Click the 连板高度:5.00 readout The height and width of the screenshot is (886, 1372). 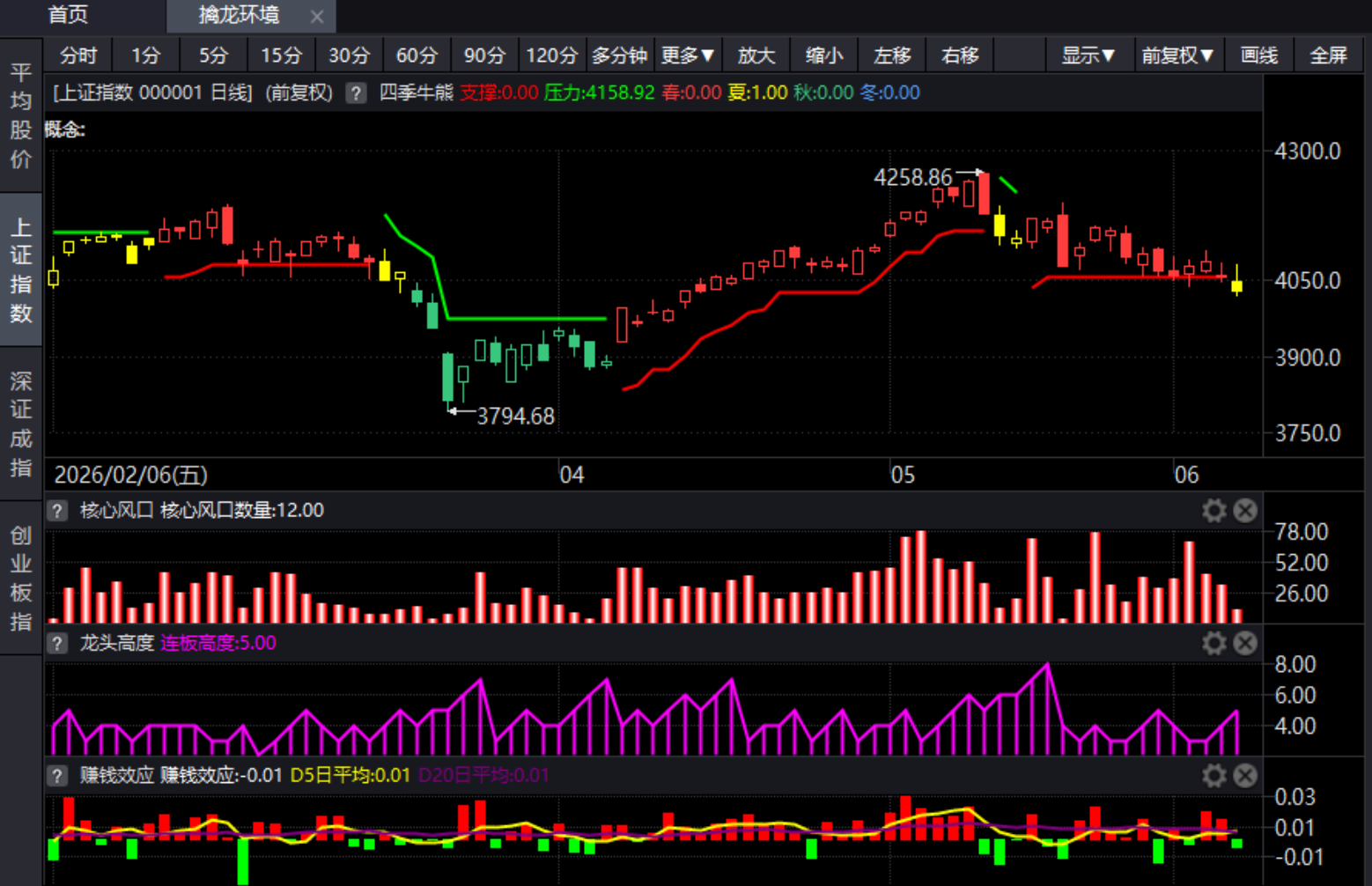tap(218, 644)
